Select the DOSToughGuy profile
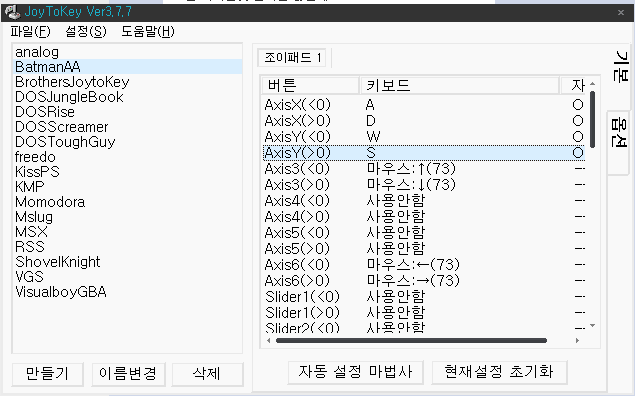The width and height of the screenshot is (635, 396). (128, 142)
